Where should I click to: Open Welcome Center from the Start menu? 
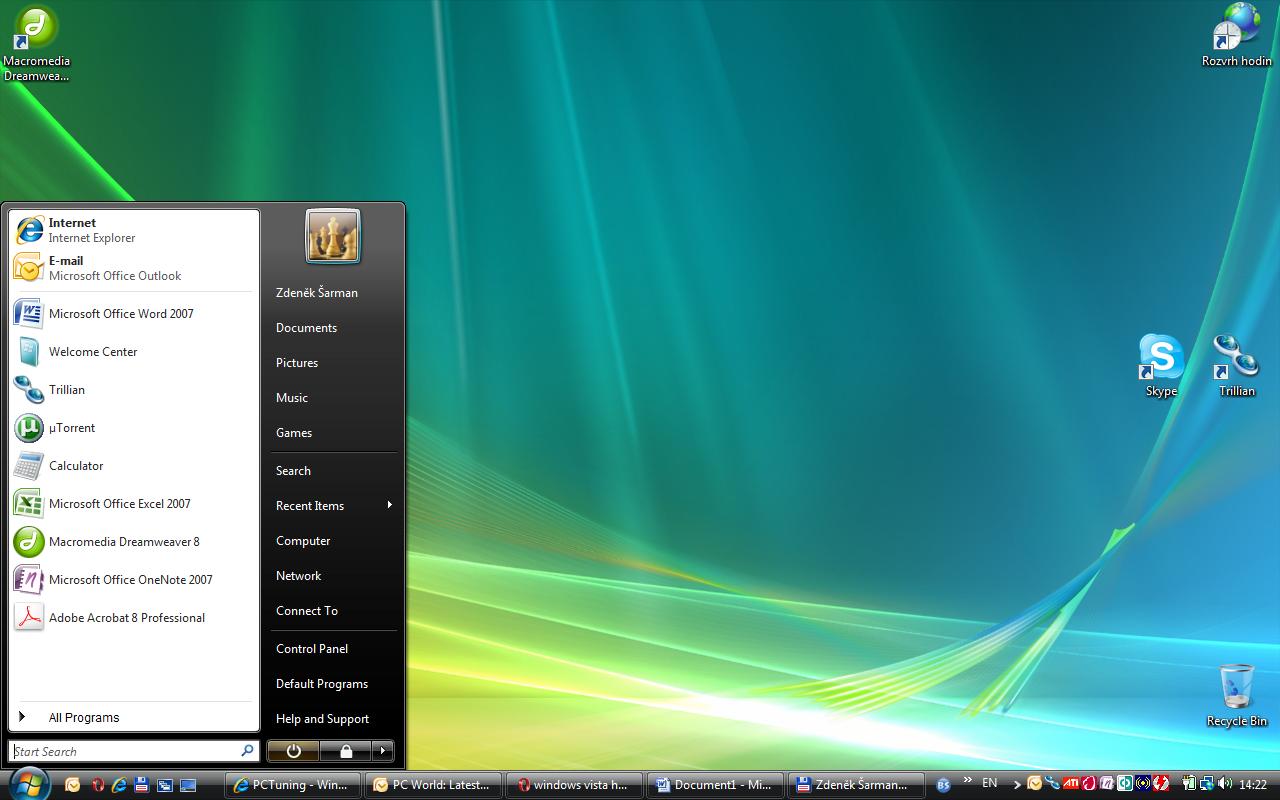pos(134,352)
